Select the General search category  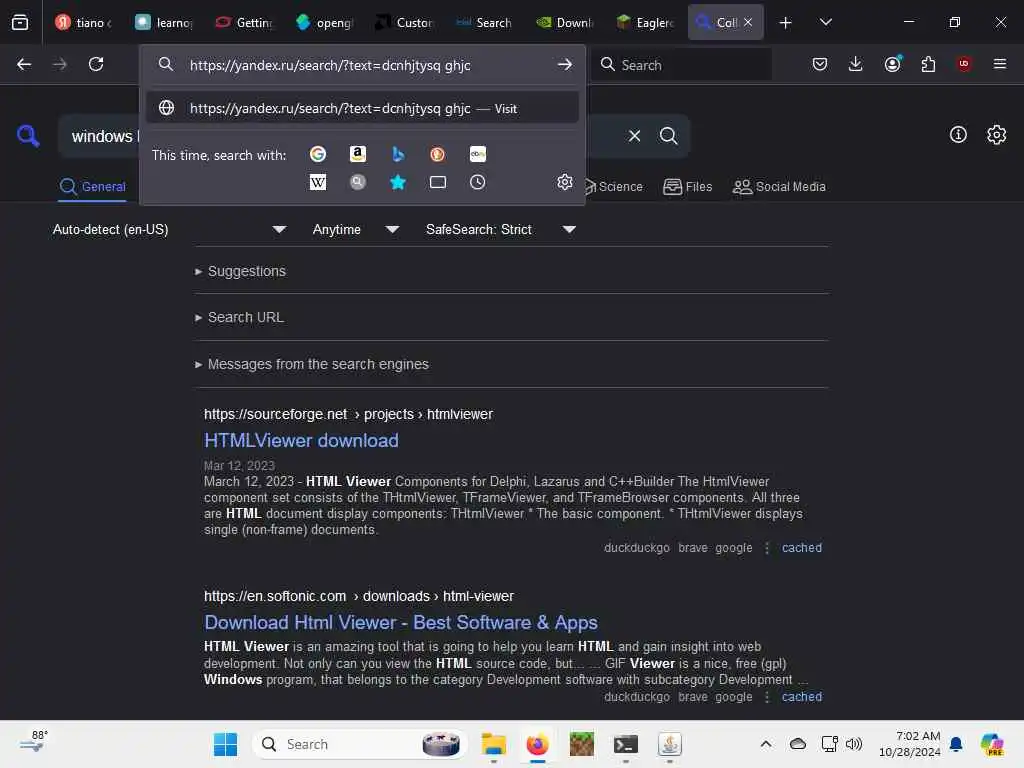coord(93,187)
